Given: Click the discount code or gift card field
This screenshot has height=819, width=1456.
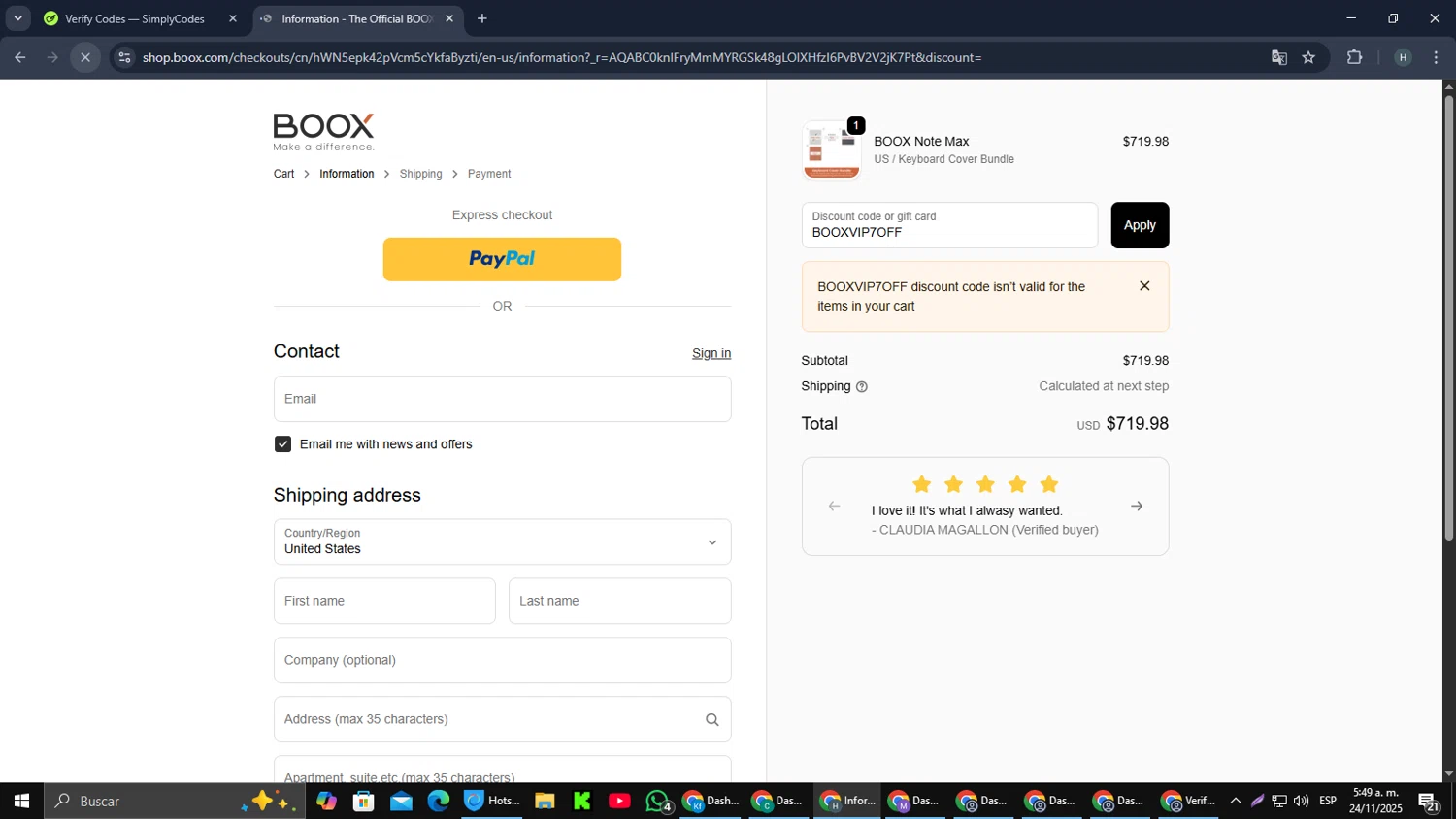Looking at the screenshot, I should point(949,225).
